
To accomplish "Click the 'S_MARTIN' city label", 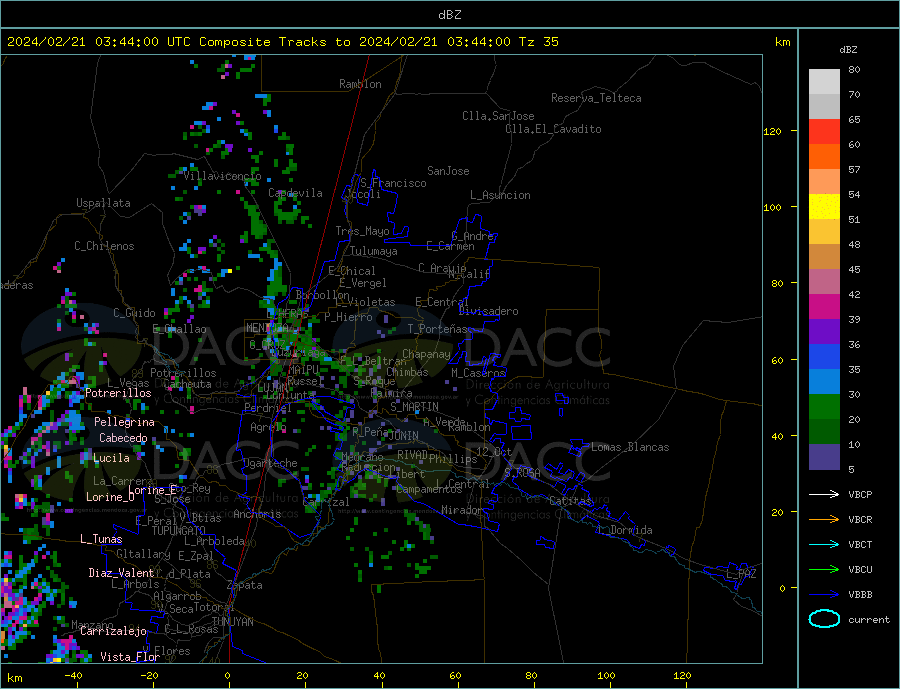I will point(414,407).
